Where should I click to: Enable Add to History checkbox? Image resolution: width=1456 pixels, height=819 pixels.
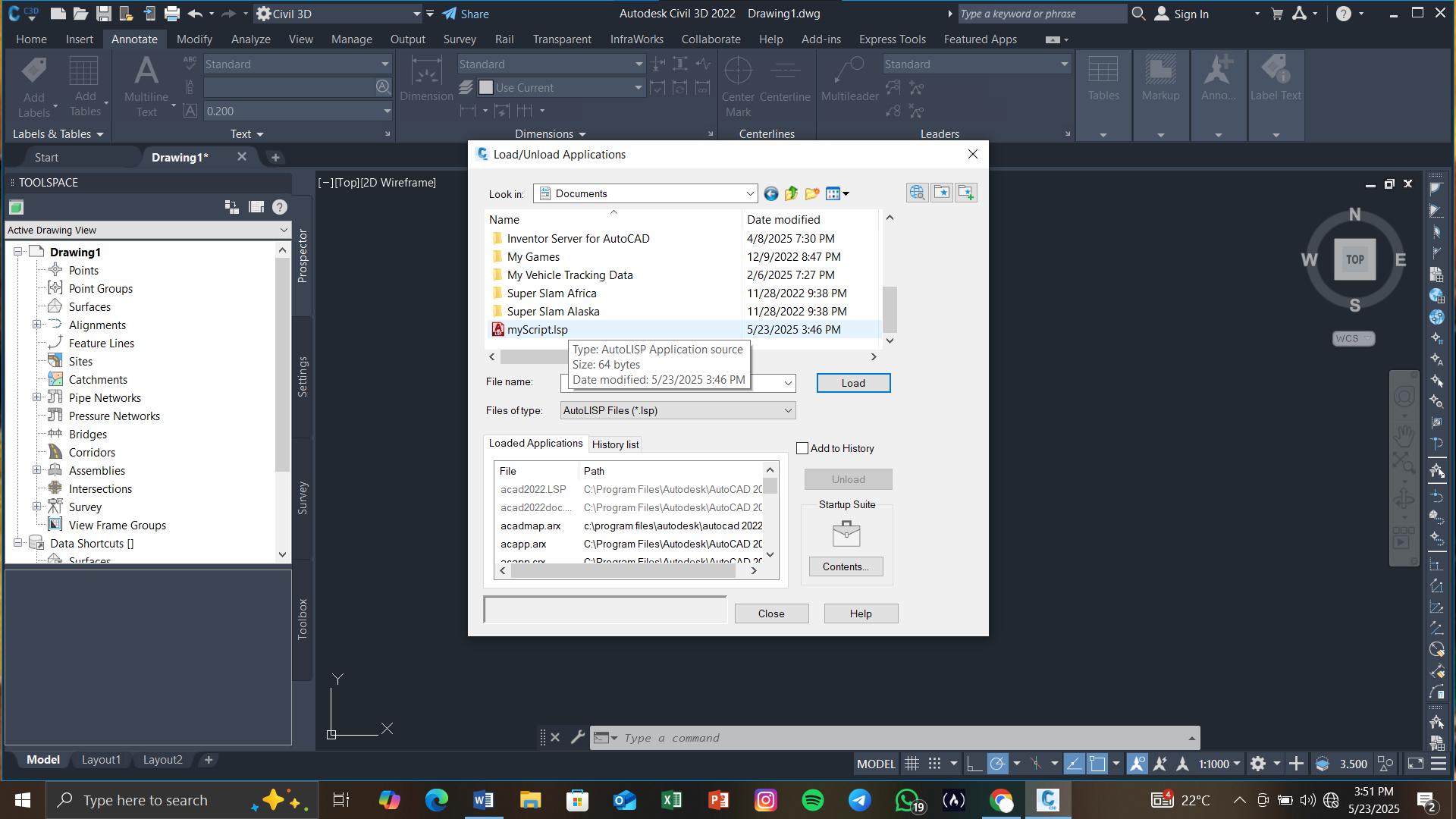click(802, 448)
